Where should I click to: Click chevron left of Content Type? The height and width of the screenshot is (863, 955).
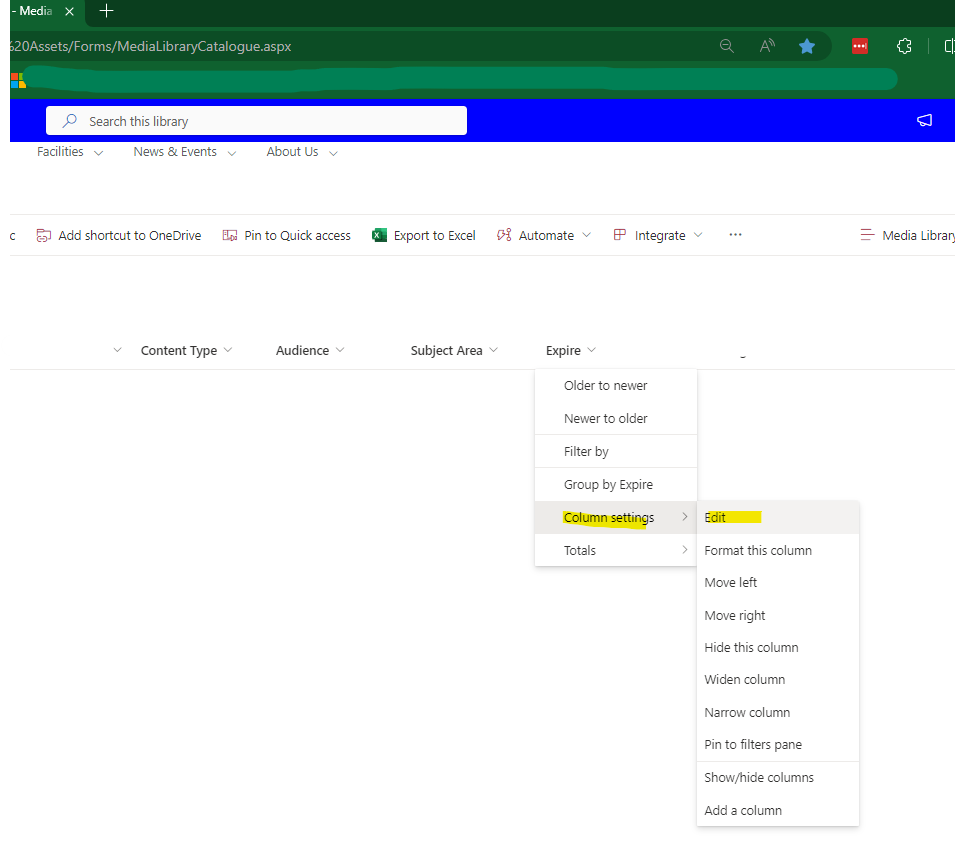click(118, 350)
